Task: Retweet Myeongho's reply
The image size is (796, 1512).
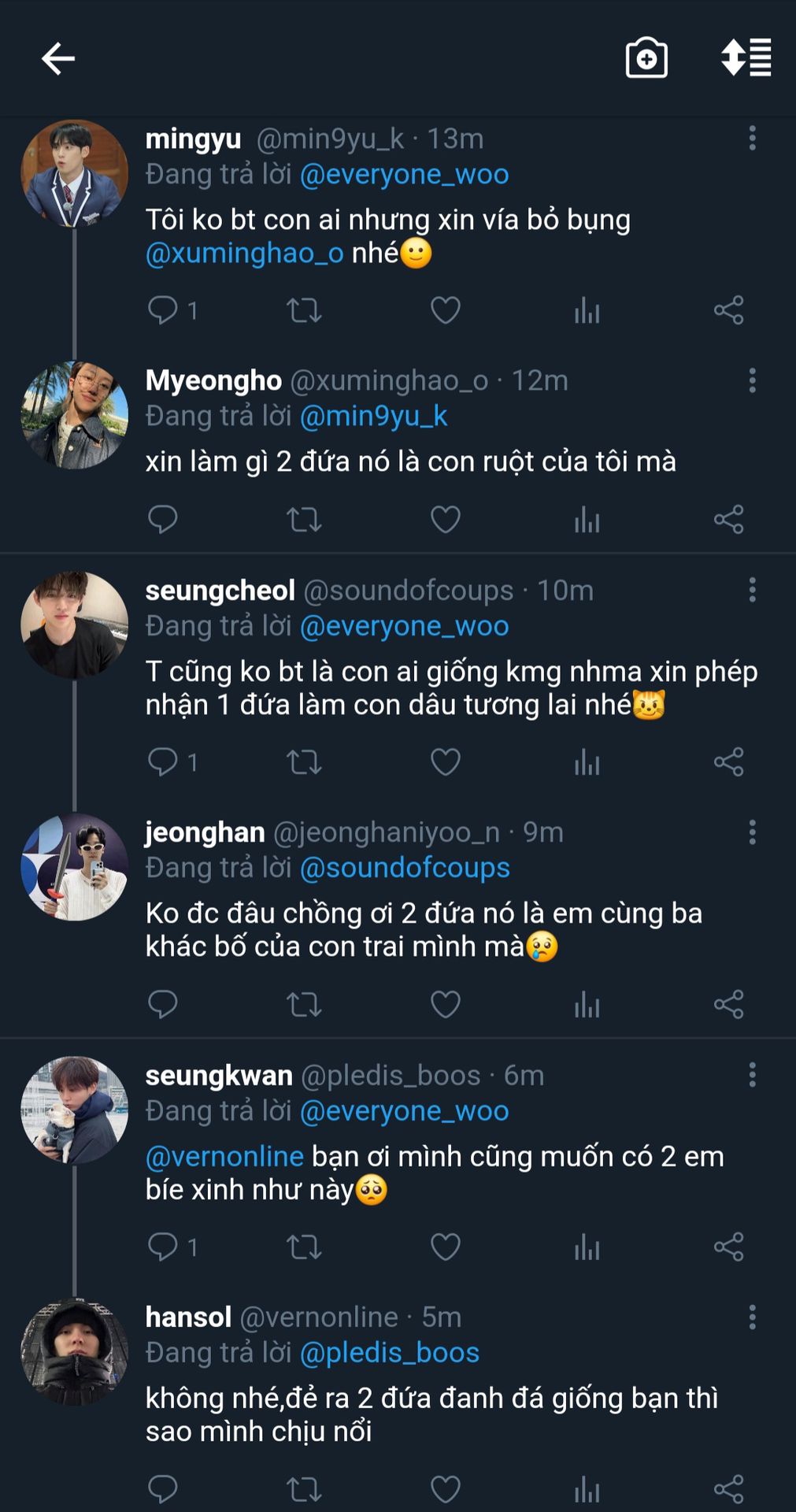Action: point(304,520)
